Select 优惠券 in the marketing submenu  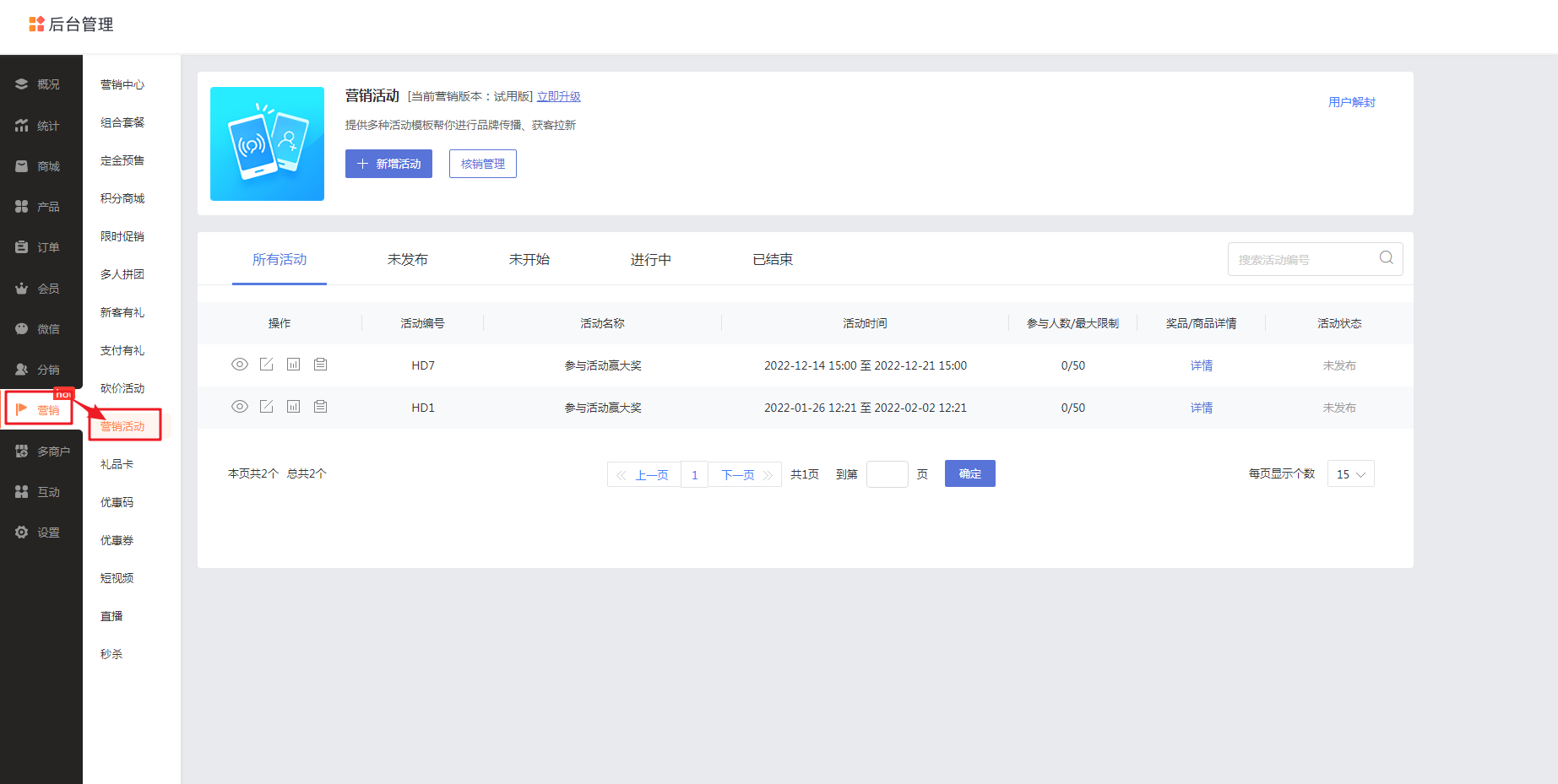pyautogui.click(x=117, y=540)
